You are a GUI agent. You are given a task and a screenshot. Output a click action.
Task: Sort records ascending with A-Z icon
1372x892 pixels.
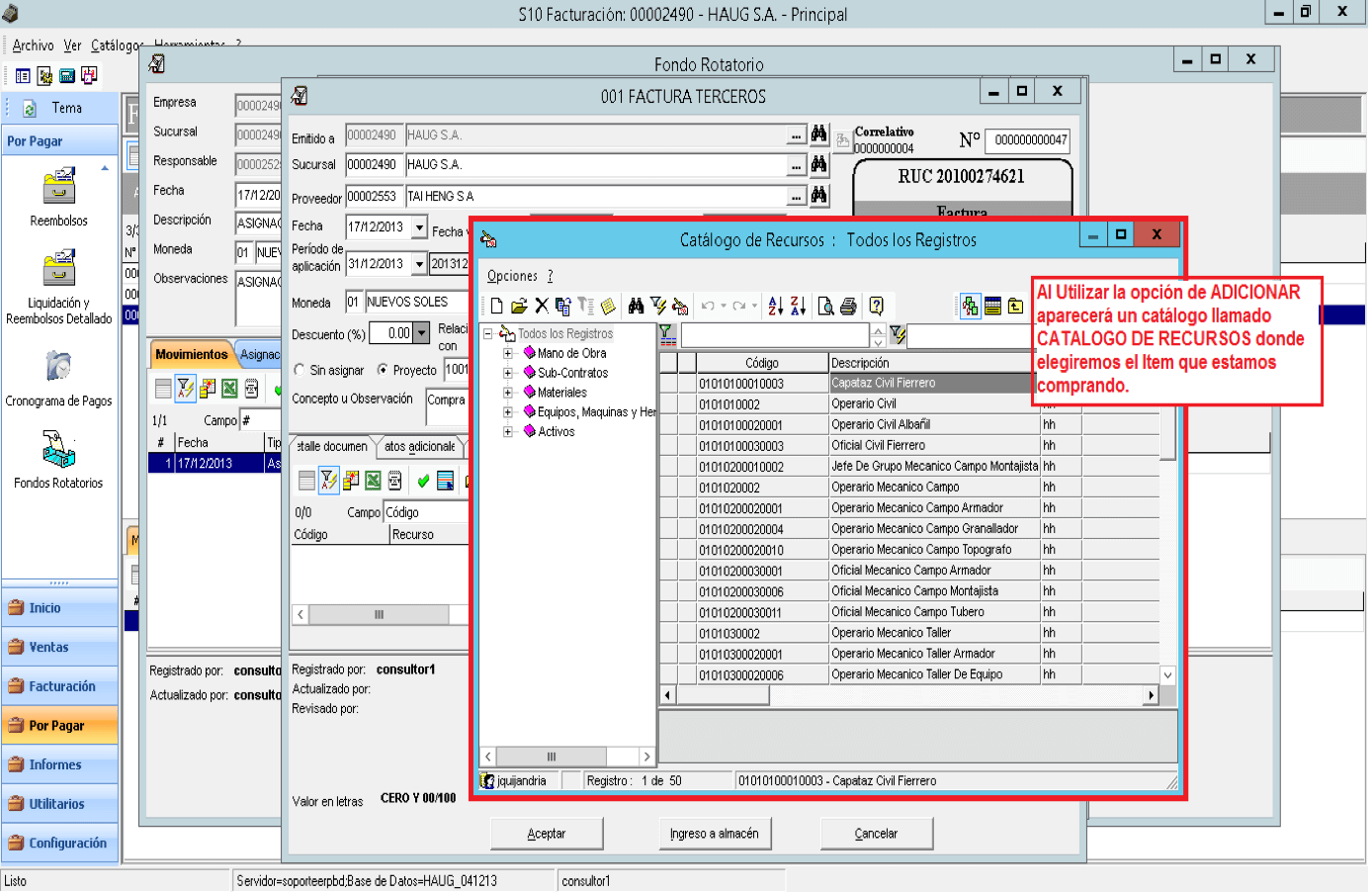pos(776,307)
